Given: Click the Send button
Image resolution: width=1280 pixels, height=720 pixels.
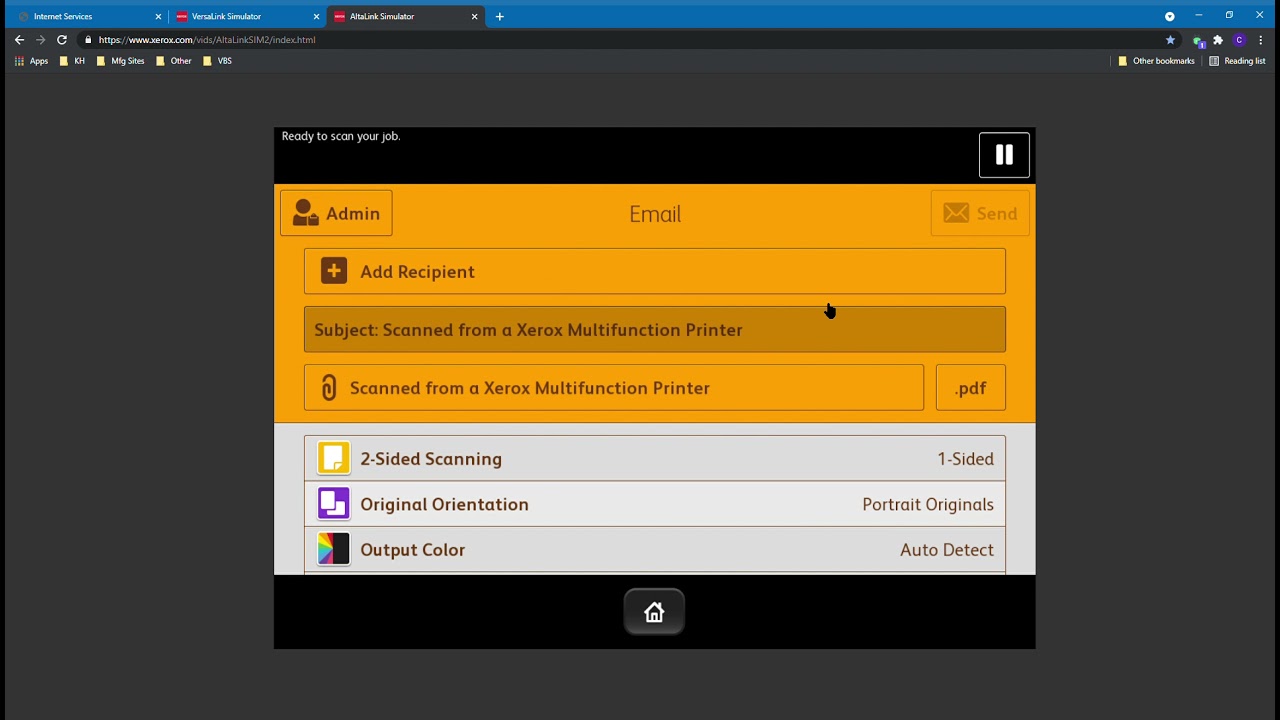Looking at the screenshot, I should point(980,213).
